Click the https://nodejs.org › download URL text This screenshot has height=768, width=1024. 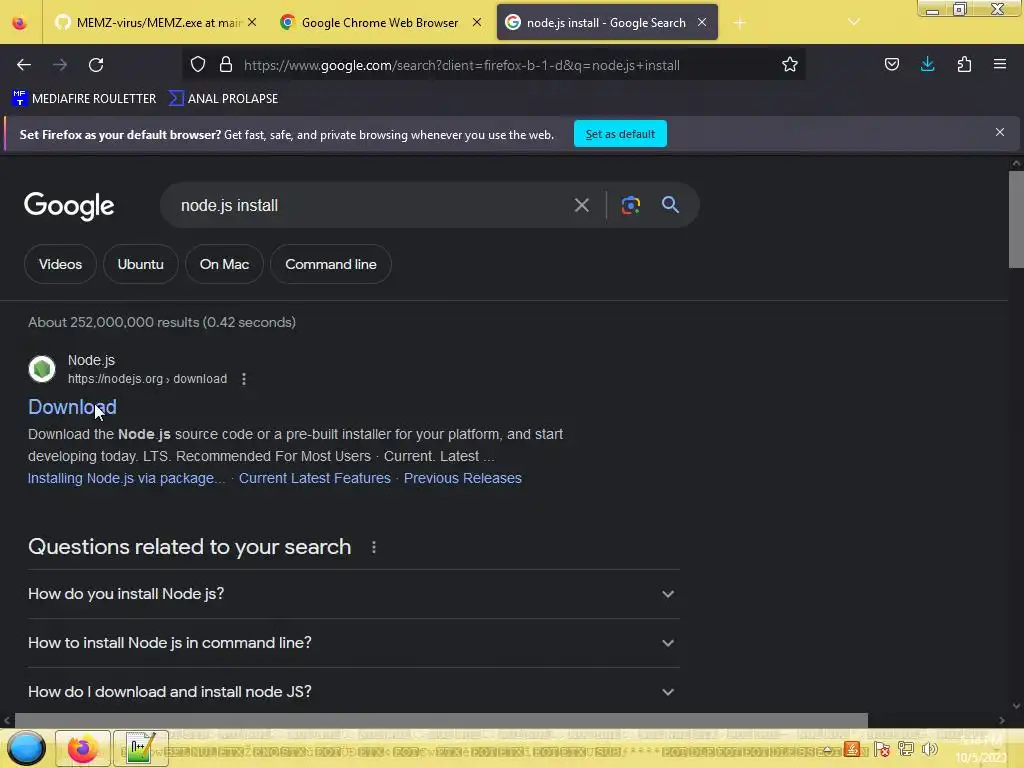coord(148,379)
